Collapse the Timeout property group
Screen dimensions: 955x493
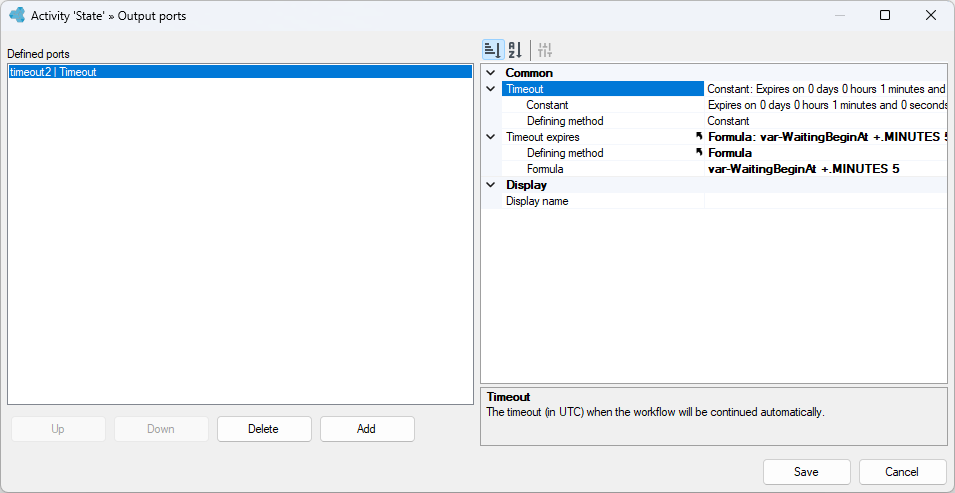[x=491, y=89]
